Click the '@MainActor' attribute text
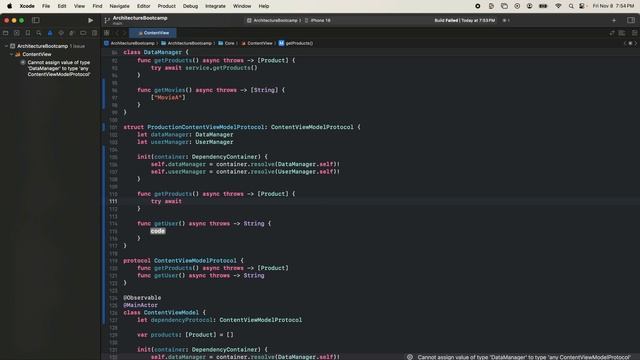Viewport: 640px width, 360px height. click(140, 305)
